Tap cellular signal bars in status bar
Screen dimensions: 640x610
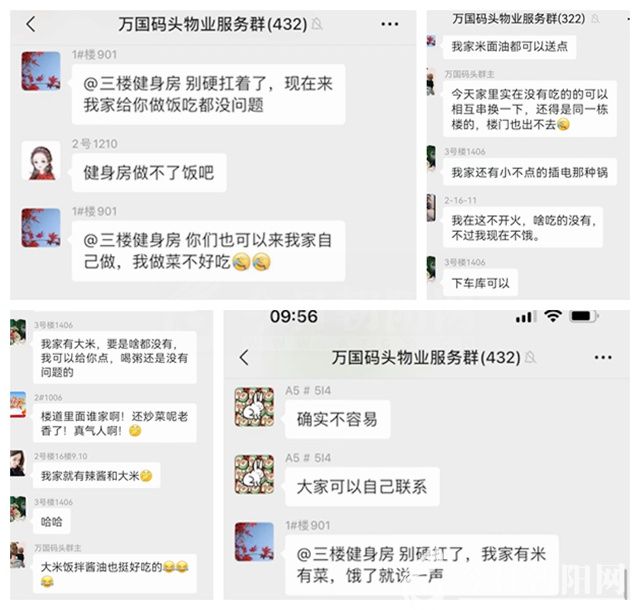pos(524,317)
